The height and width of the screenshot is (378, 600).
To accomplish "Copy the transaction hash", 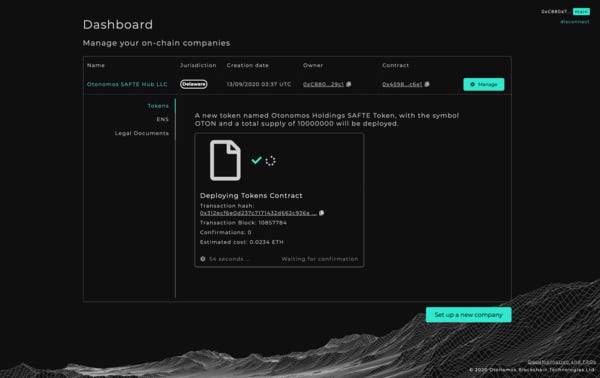I will [x=321, y=213].
